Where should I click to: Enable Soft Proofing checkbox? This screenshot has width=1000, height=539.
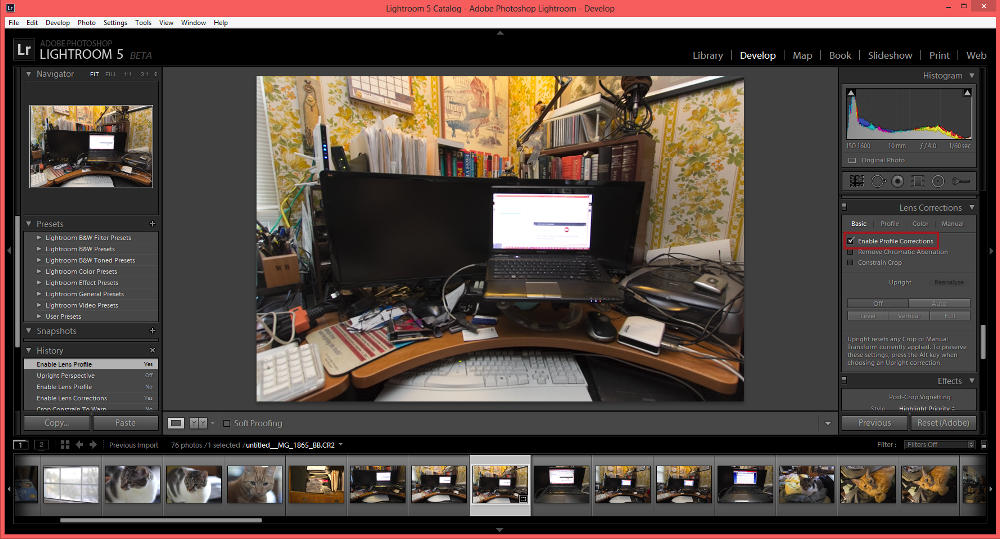[x=226, y=423]
